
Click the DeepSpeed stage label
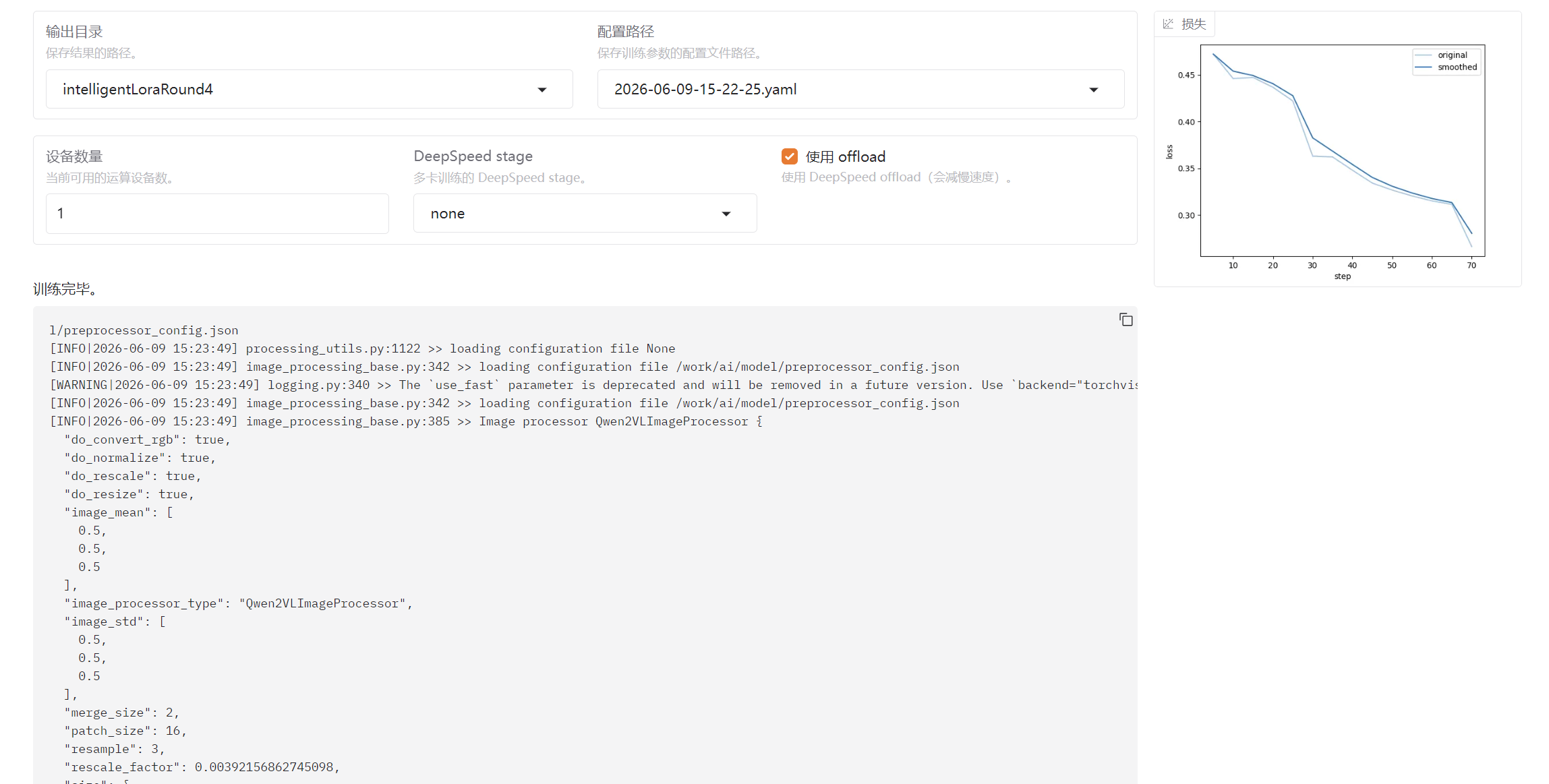coord(473,156)
